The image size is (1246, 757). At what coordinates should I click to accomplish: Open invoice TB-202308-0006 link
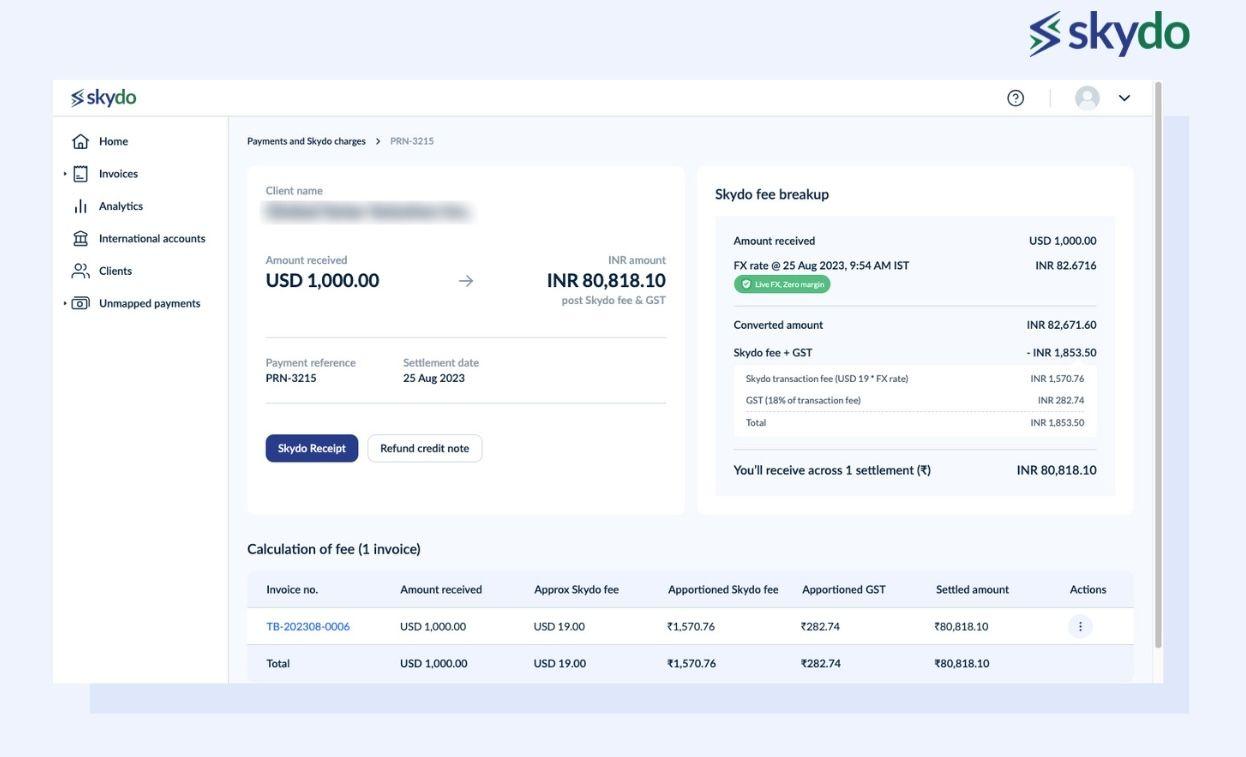[x=308, y=624]
